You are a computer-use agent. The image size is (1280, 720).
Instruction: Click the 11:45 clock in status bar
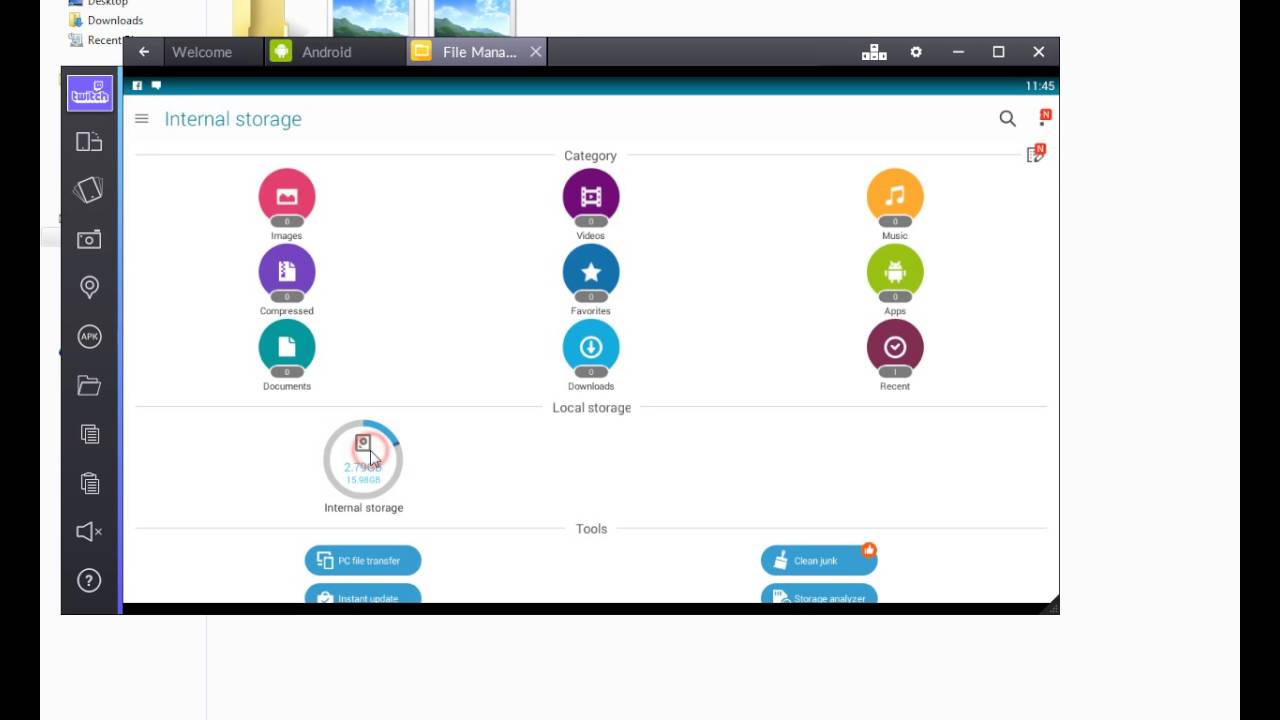[x=1040, y=86]
